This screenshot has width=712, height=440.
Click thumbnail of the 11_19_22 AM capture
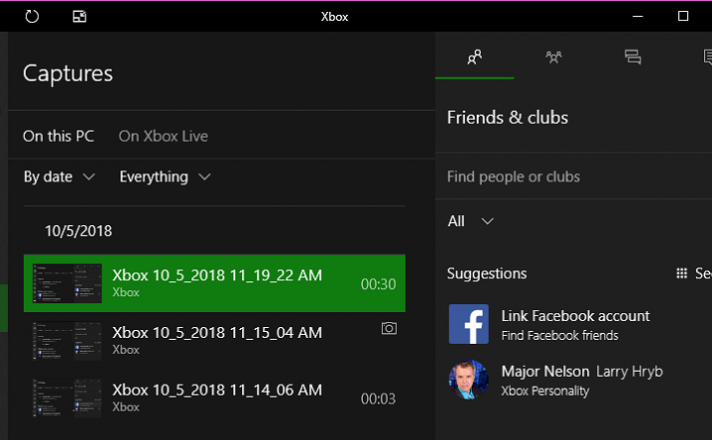coord(67,283)
